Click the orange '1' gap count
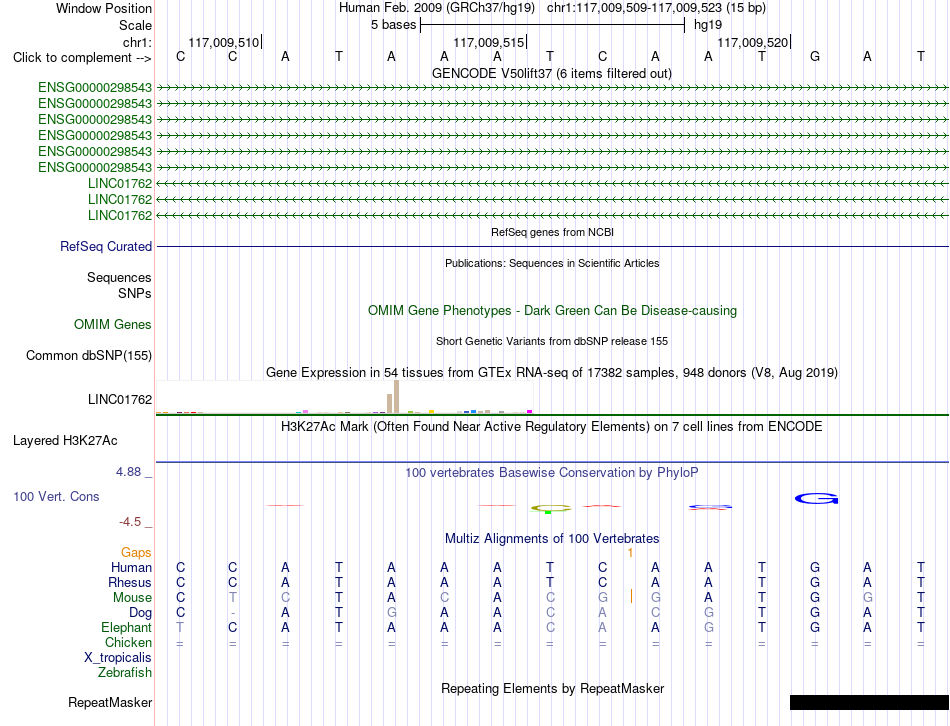The width and height of the screenshot is (950, 726). (x=630, y=553)
